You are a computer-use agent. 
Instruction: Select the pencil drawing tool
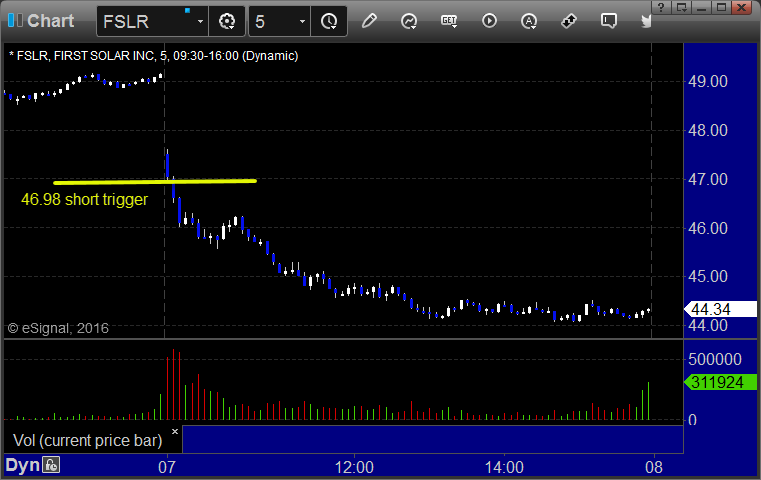[x=369, y=21]
